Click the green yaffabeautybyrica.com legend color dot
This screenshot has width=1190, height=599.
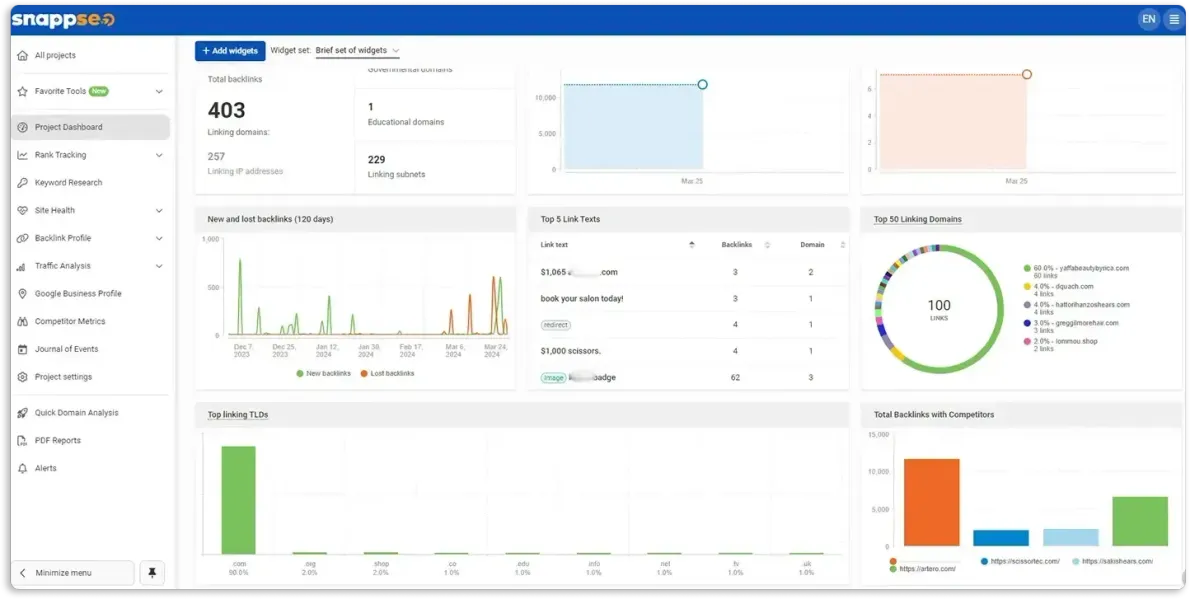[x=1028, y=268]
